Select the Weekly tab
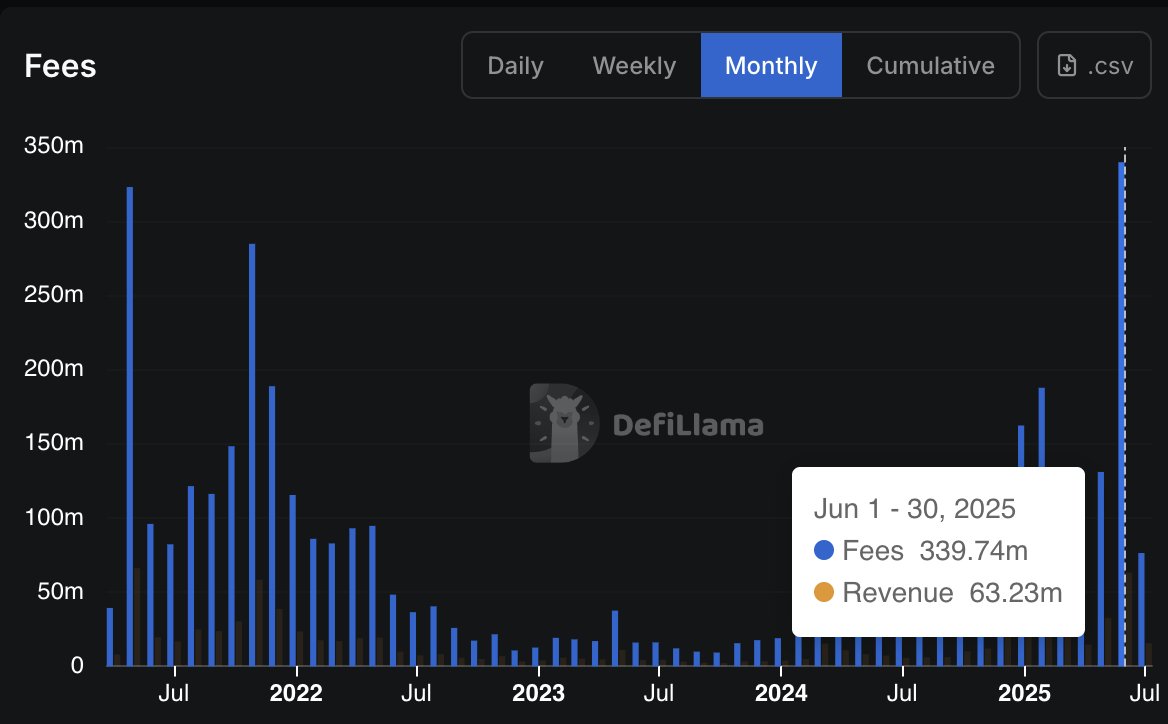The height and width of the screenshot is (724, 1168). pyautogui.click(x=634, y=66)
